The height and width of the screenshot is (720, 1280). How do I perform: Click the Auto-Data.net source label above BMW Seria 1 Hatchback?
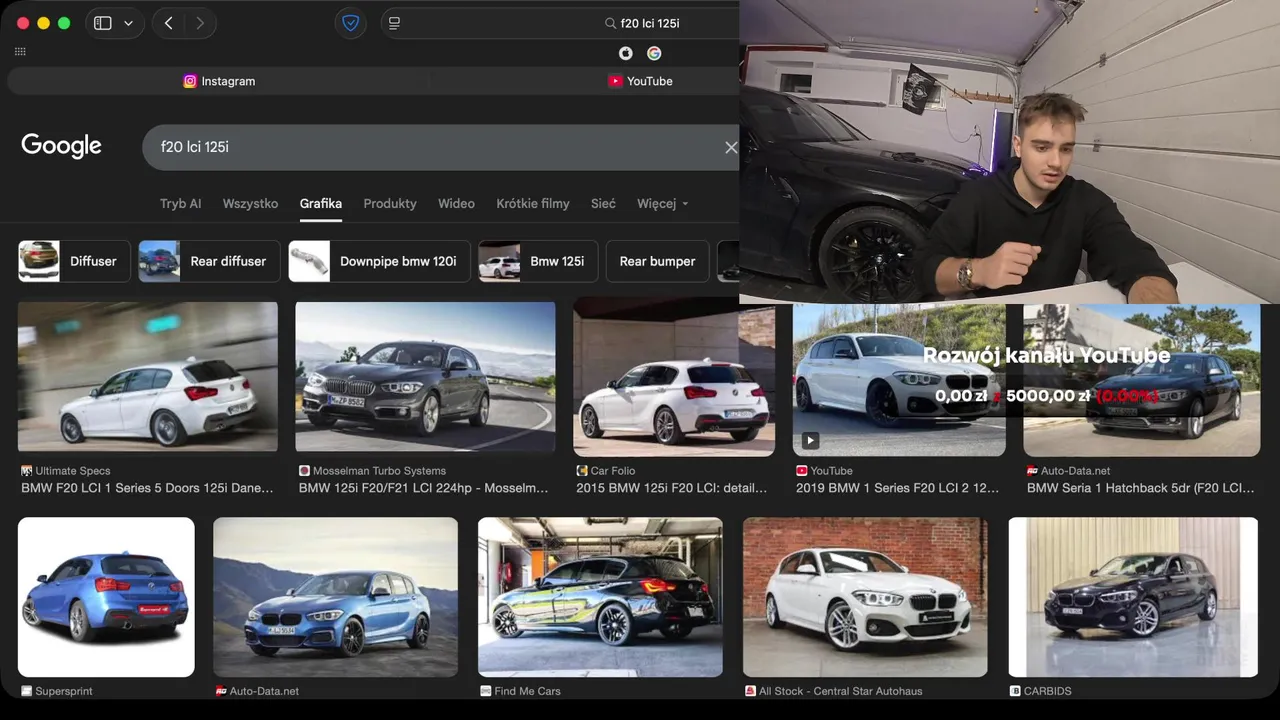[1075, 470]
